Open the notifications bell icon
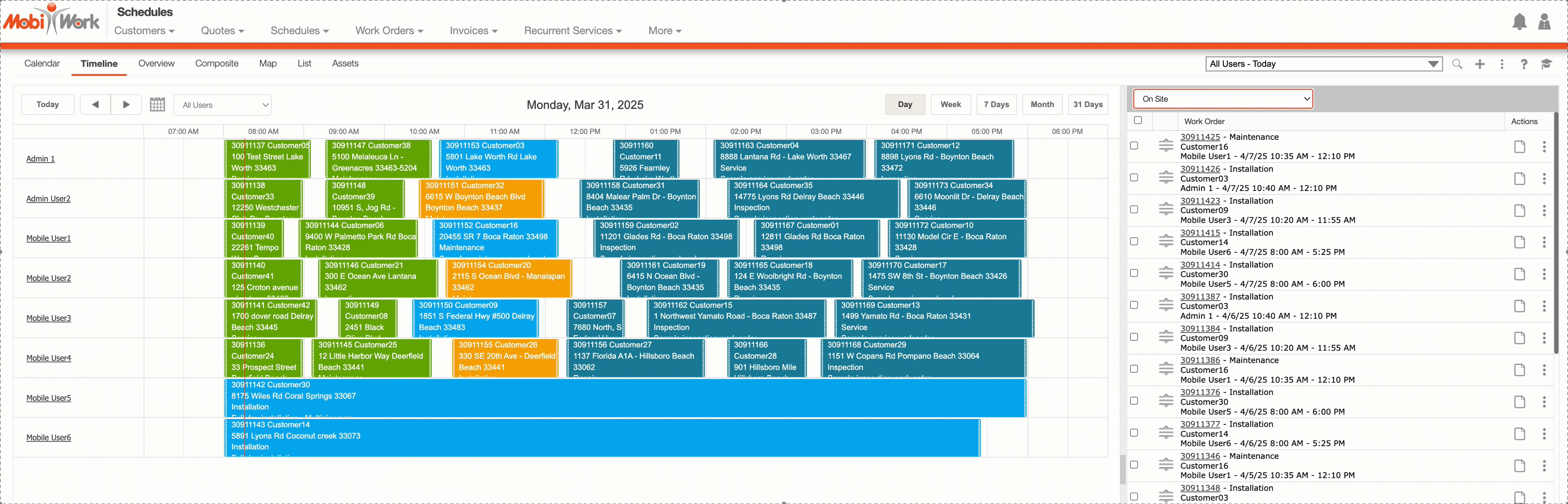1568x504 pixels. (x=1519, y=23)
